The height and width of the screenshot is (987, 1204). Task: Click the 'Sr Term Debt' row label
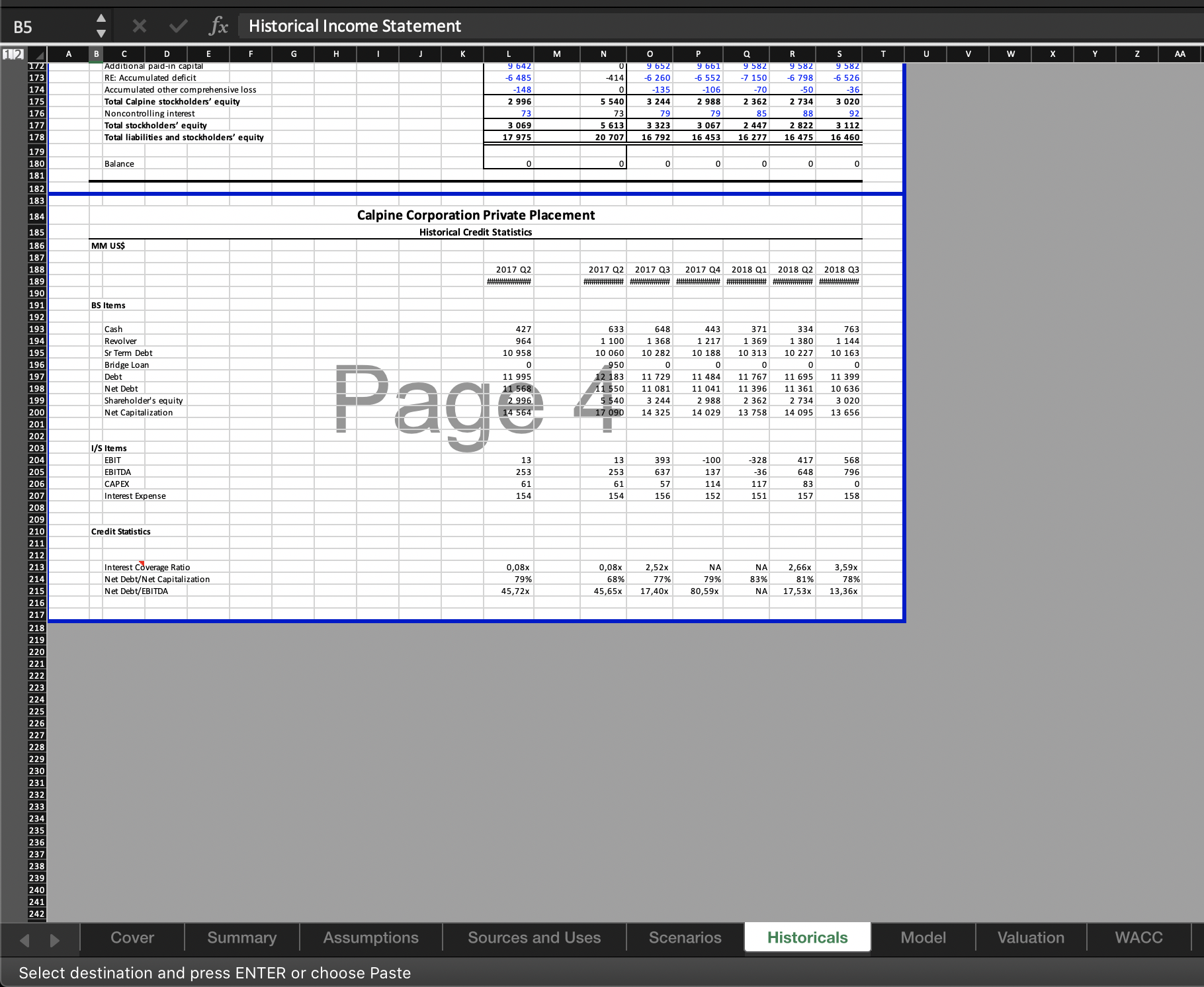128,353
